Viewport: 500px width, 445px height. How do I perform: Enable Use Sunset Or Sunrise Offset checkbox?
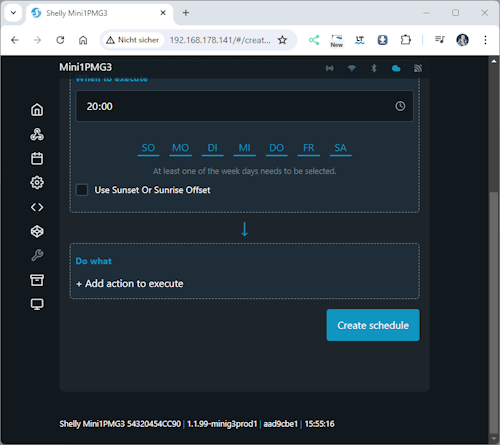point(82,190)
